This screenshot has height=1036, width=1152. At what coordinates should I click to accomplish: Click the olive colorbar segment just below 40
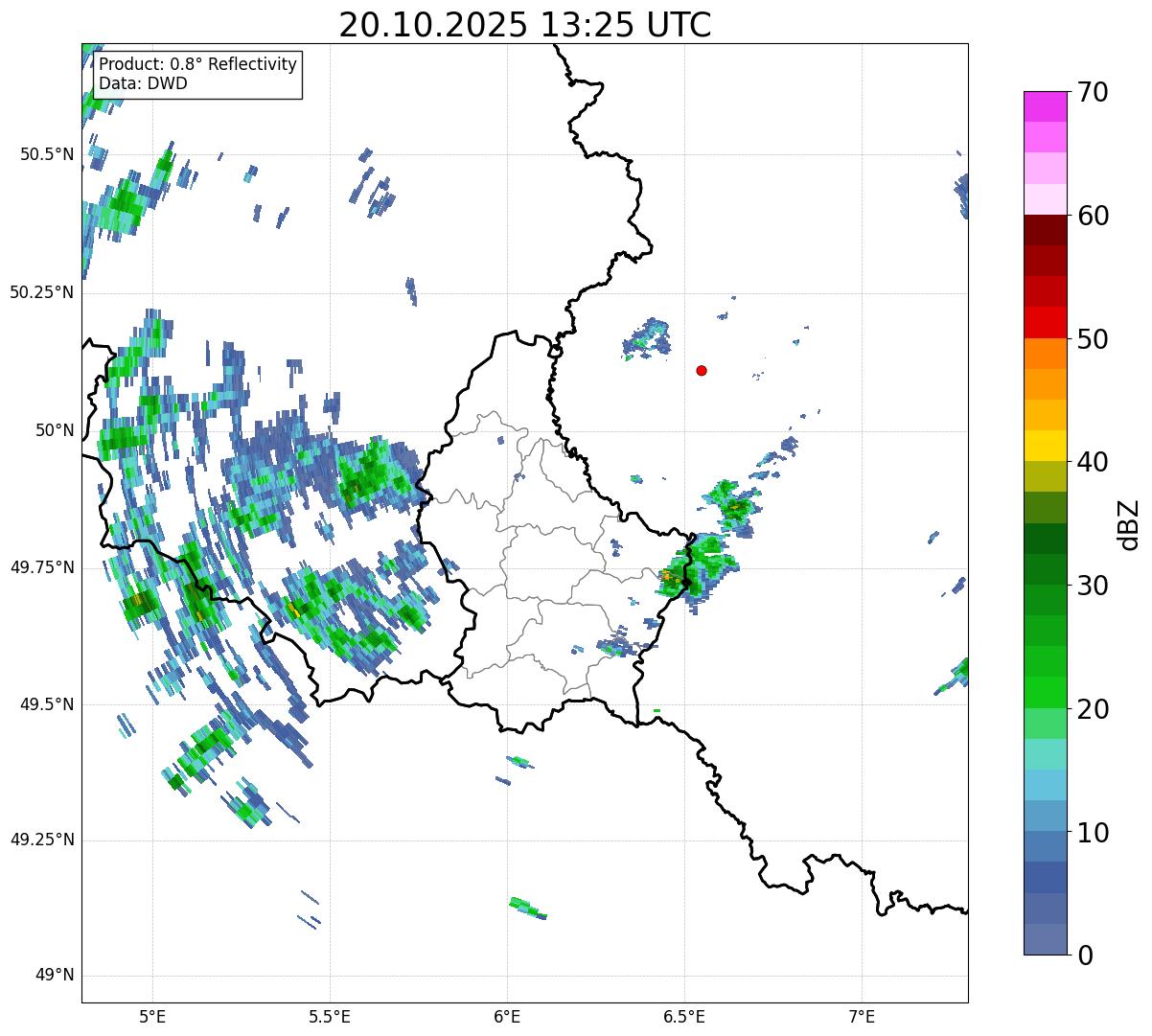tap(1046, 476)
